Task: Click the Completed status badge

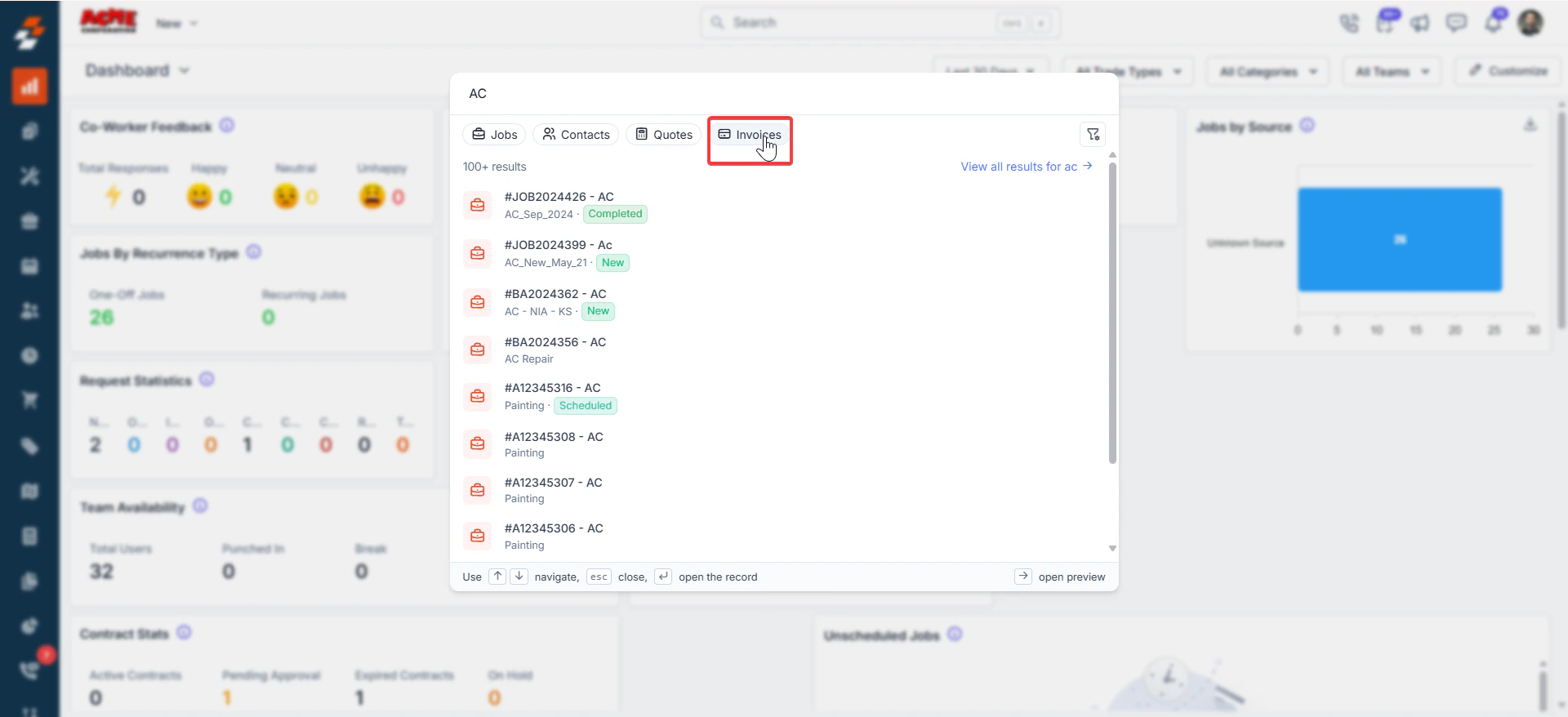Action: (615, 214)
